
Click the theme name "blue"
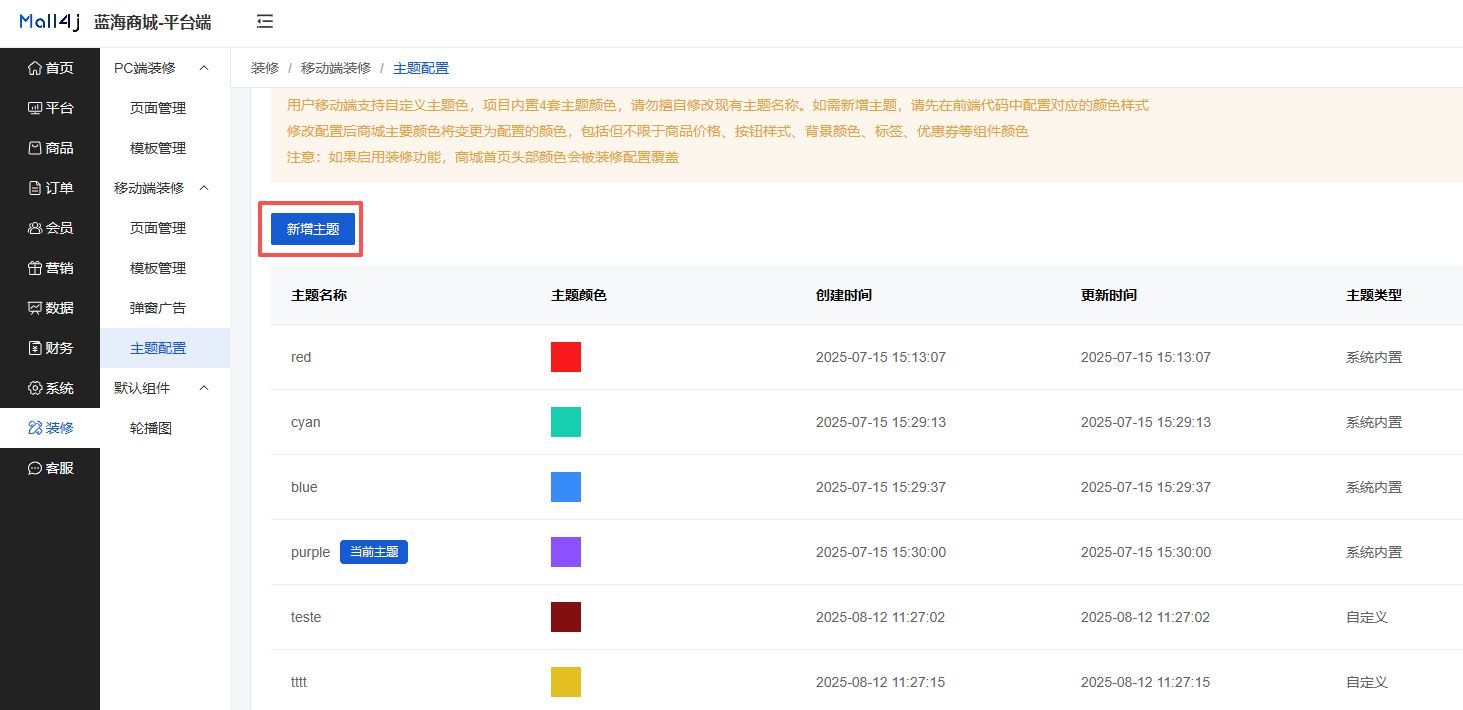[304, 487]
